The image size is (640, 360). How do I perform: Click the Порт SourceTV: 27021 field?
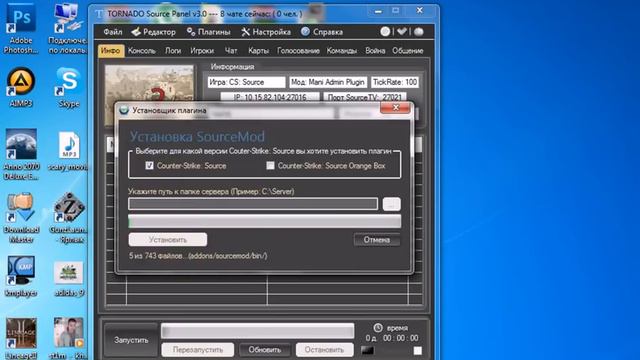point(365,97)
